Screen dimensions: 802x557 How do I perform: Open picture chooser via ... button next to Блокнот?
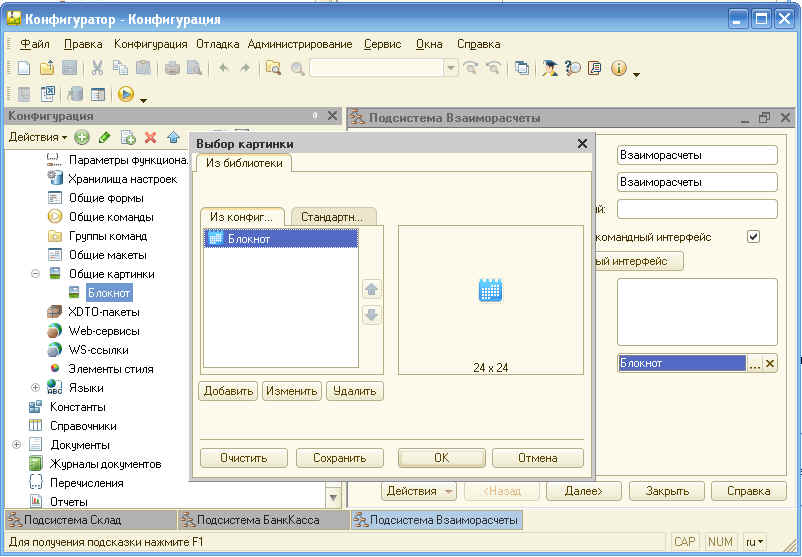pos(754,364)
